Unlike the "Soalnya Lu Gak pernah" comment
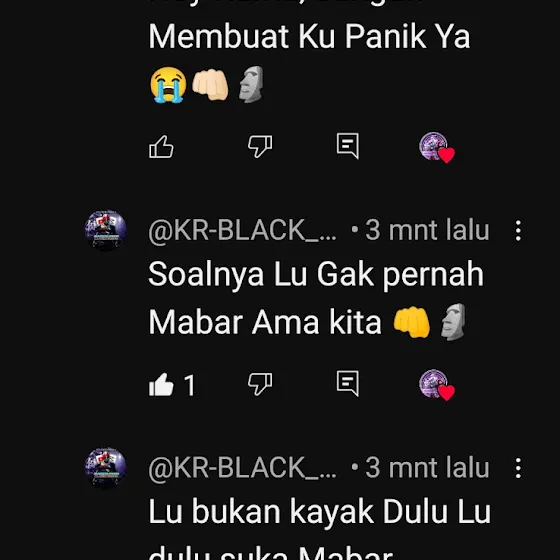Image resolution: width=560 pixels, height=560 pixels. tap(161, 384)
